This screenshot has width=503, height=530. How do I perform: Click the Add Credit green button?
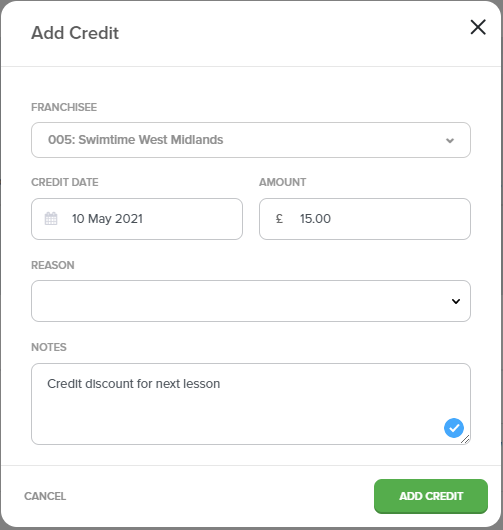point(431,496)
